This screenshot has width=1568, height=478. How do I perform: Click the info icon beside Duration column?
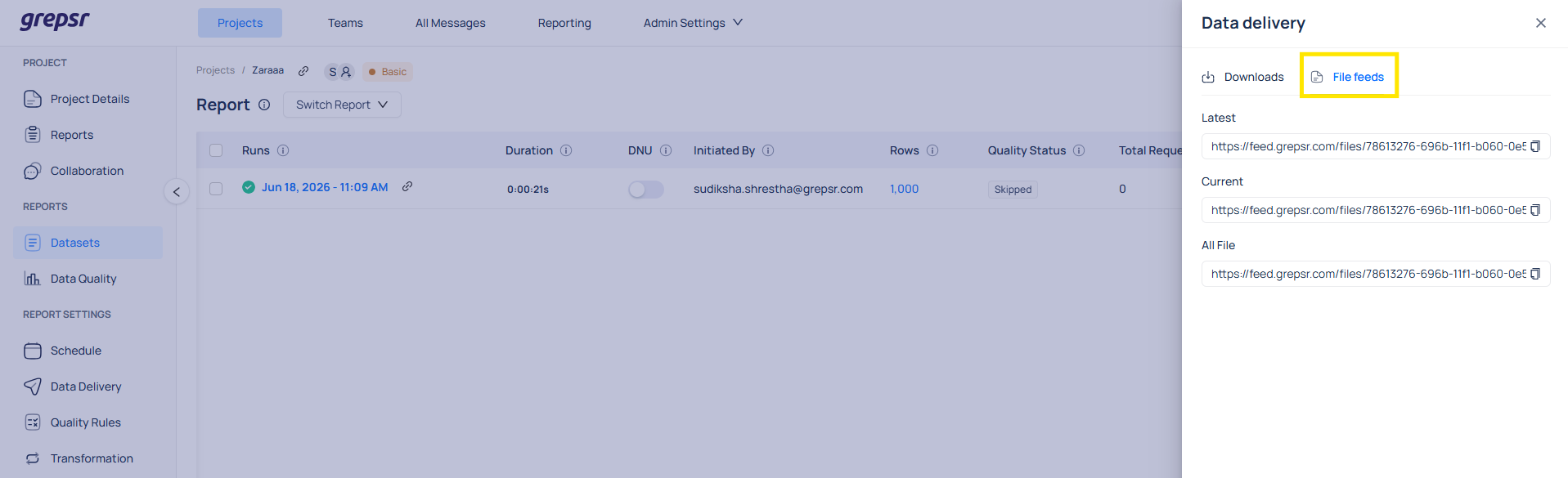(x=566, y=150)
